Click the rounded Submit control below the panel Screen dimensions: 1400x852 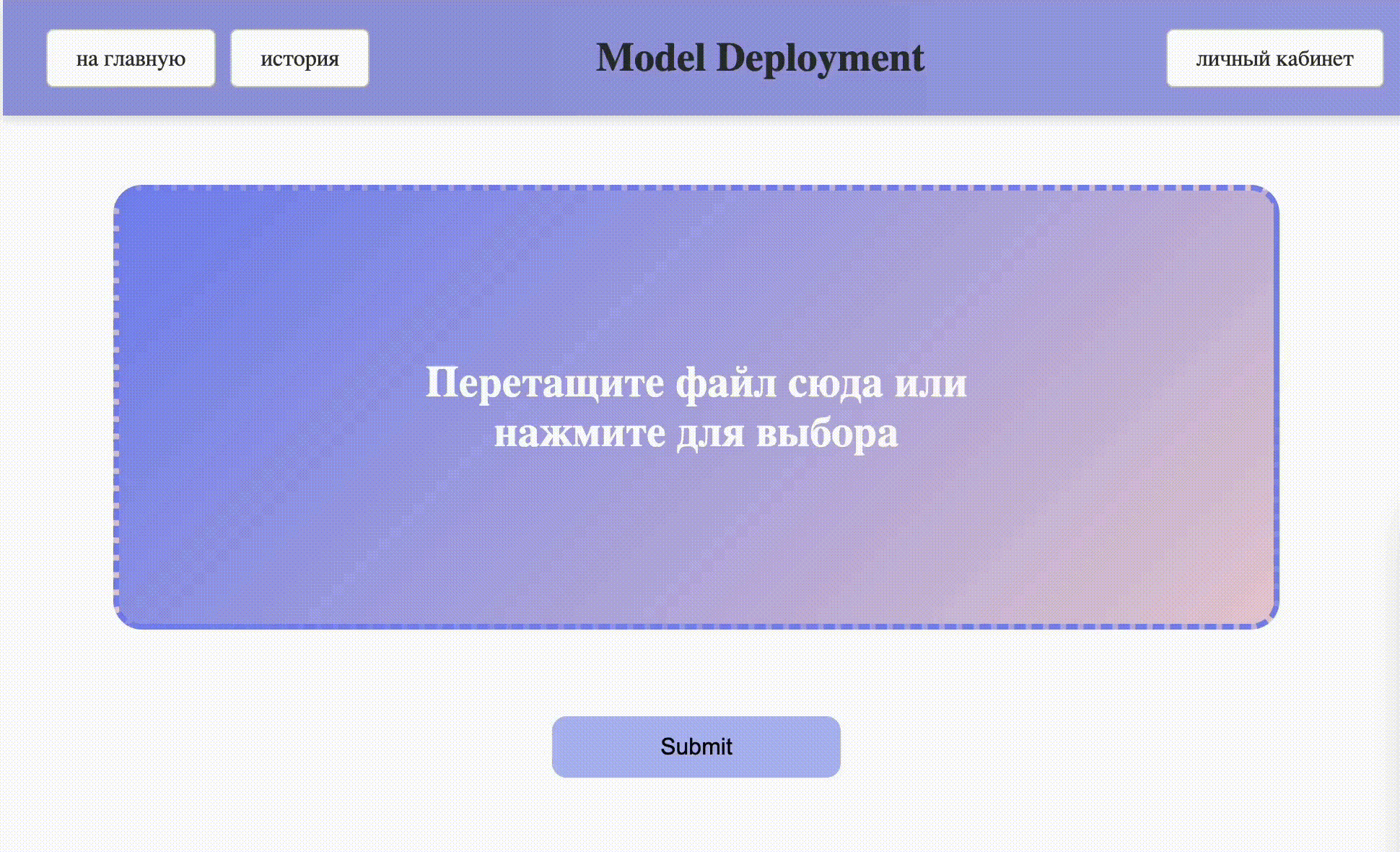(x=695, y=747)
